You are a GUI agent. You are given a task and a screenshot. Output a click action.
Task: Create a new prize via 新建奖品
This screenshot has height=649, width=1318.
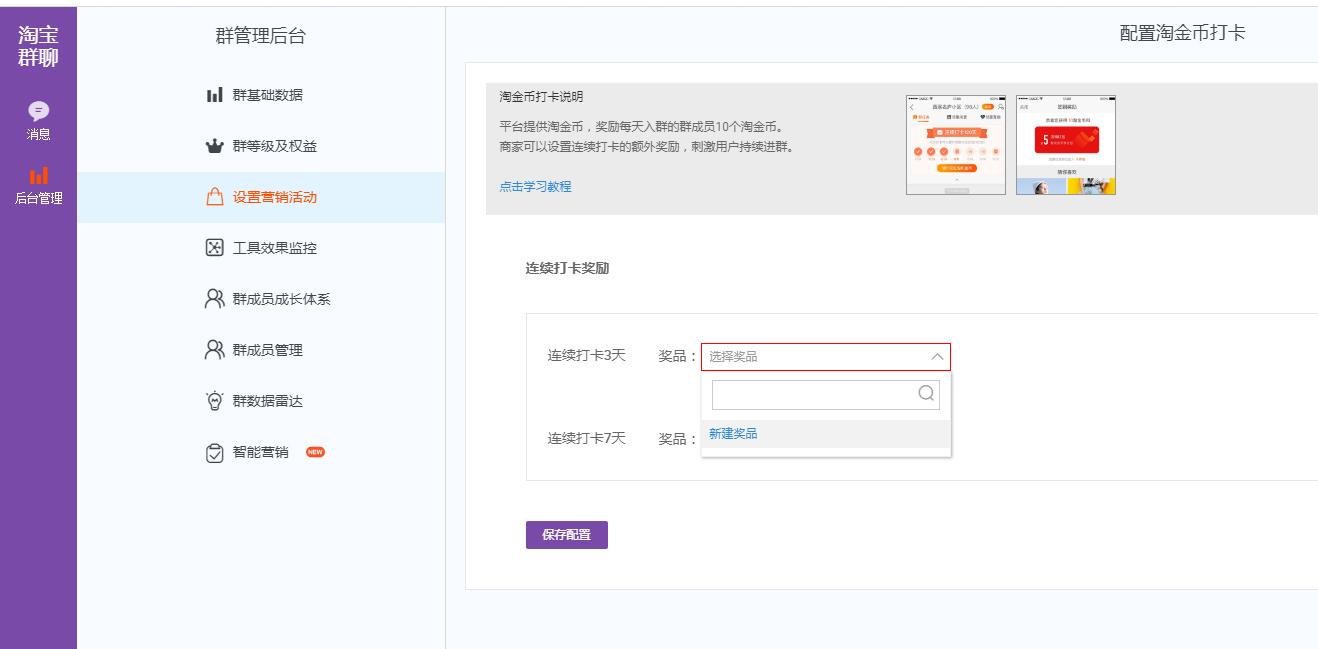point(734,433)
